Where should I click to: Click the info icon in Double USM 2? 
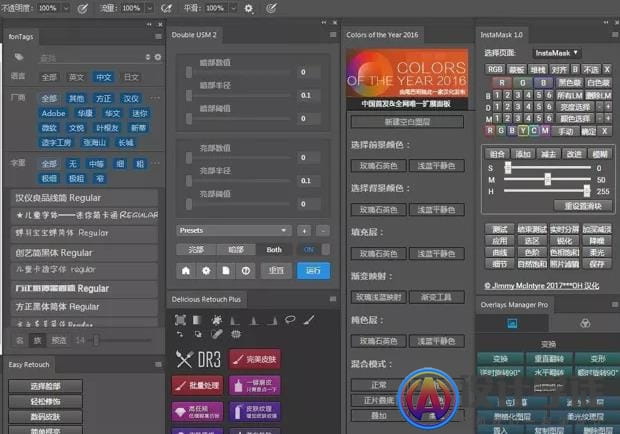click(x=246, y=271)
